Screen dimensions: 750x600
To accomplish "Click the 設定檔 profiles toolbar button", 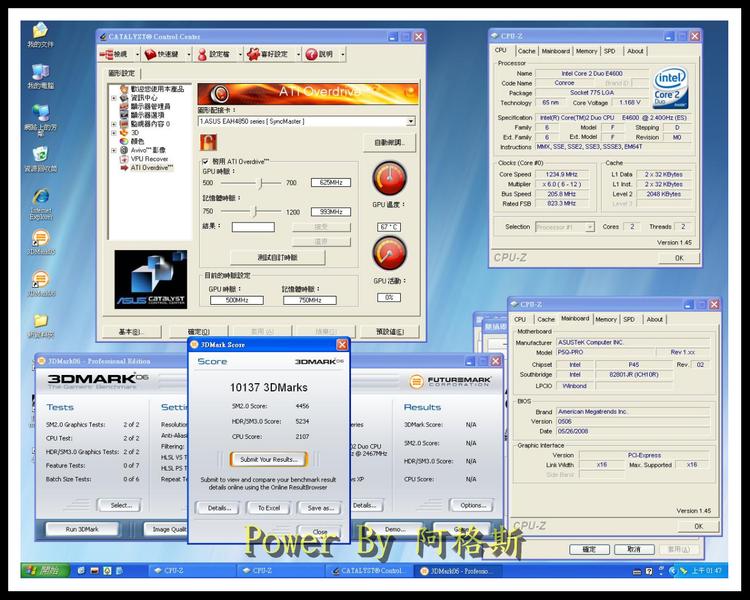I will 215,54.
